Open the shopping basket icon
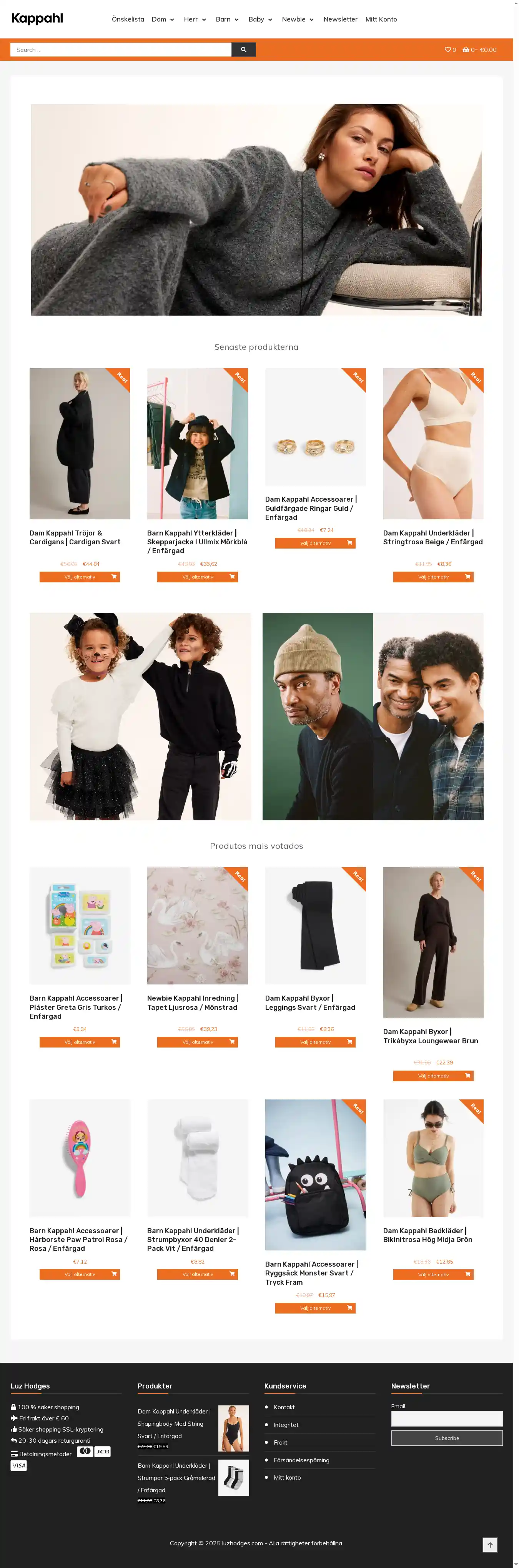This screenshot has width=519, height=1568. (x=466, y=50)
